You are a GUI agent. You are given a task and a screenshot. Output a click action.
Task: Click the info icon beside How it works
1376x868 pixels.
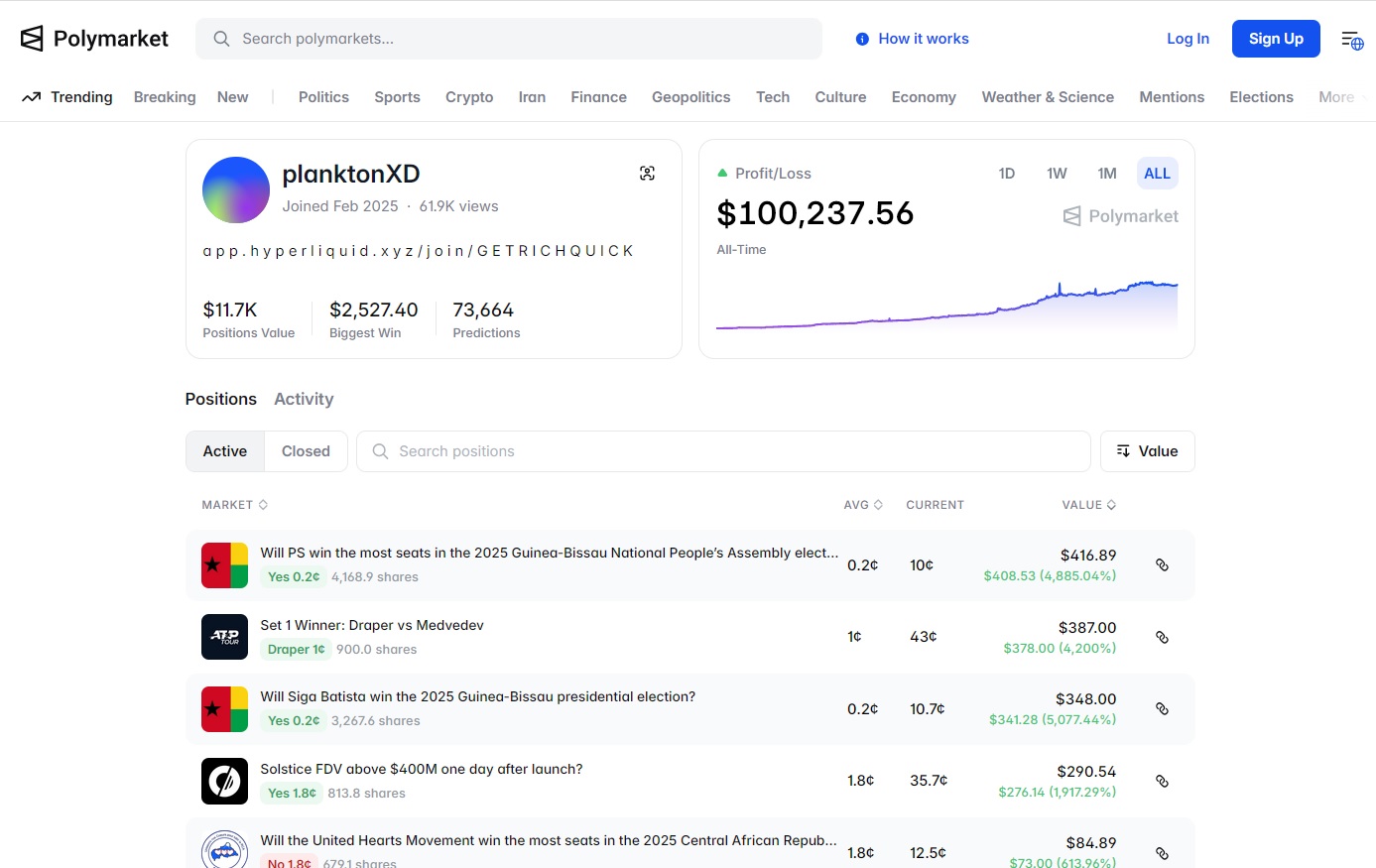click(862, 39)
